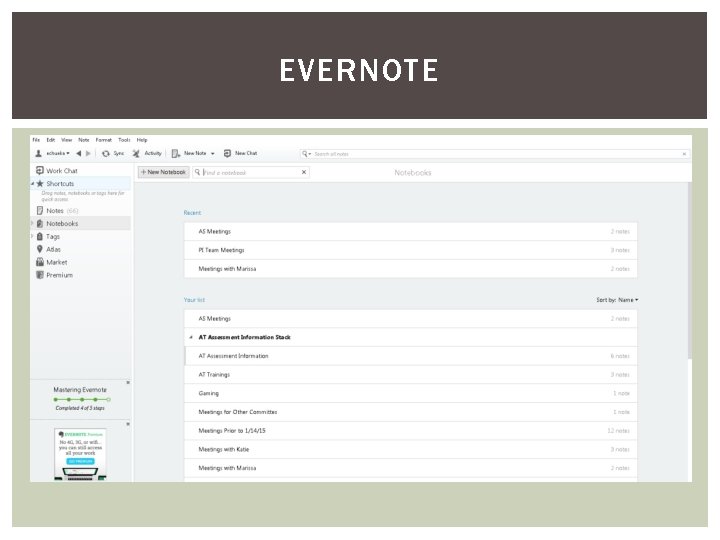
Task: Open Meetings with Marissa under Recent
Action: 411,269
